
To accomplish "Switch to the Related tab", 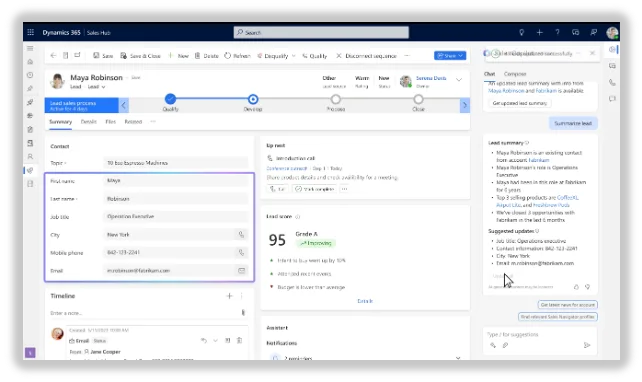I will (133, 122).
